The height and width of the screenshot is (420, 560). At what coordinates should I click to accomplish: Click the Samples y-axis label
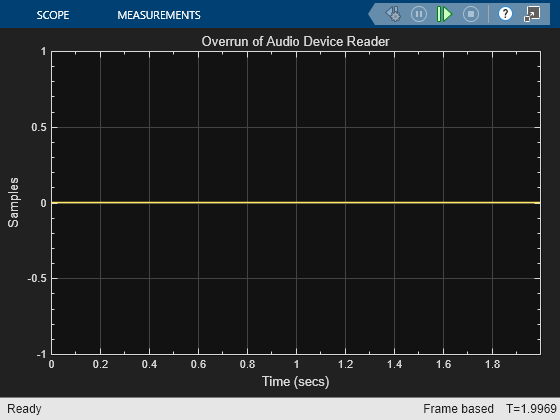tap(13, 202)
